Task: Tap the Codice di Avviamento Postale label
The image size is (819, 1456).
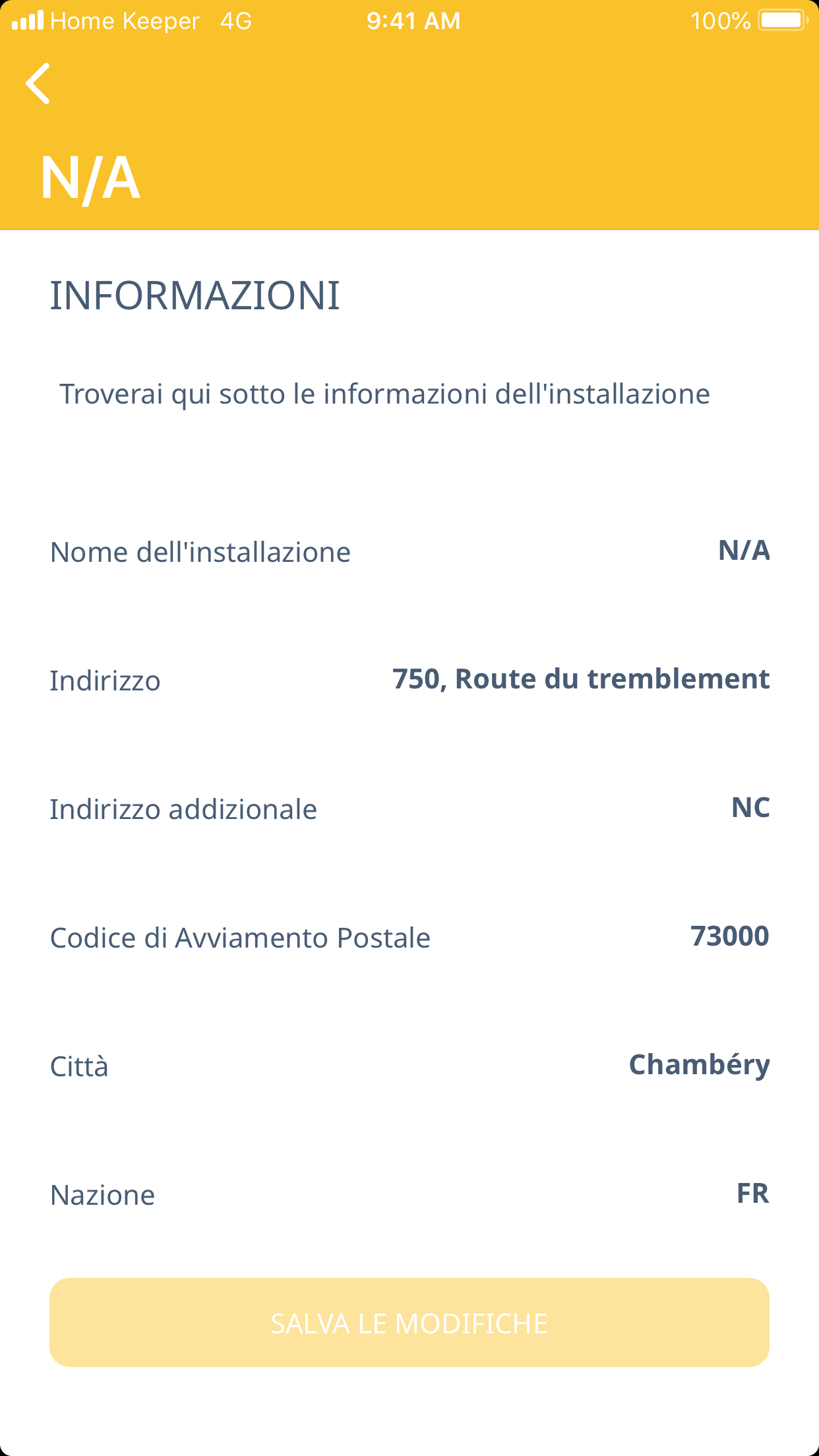Action: (x=240, y=938)
